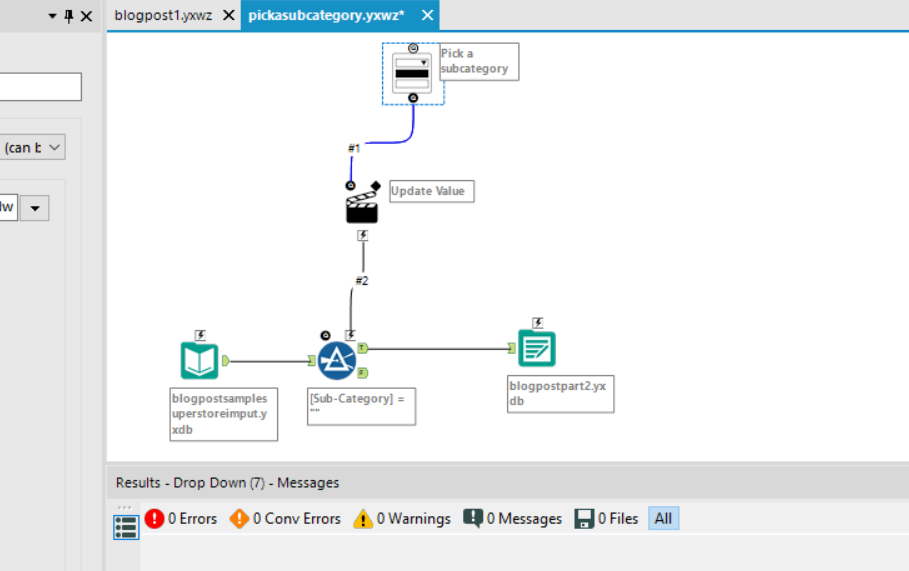This screenshot has width=909, height=571.
Task: Select the Output Data tool icon
Action: (537, 348)
